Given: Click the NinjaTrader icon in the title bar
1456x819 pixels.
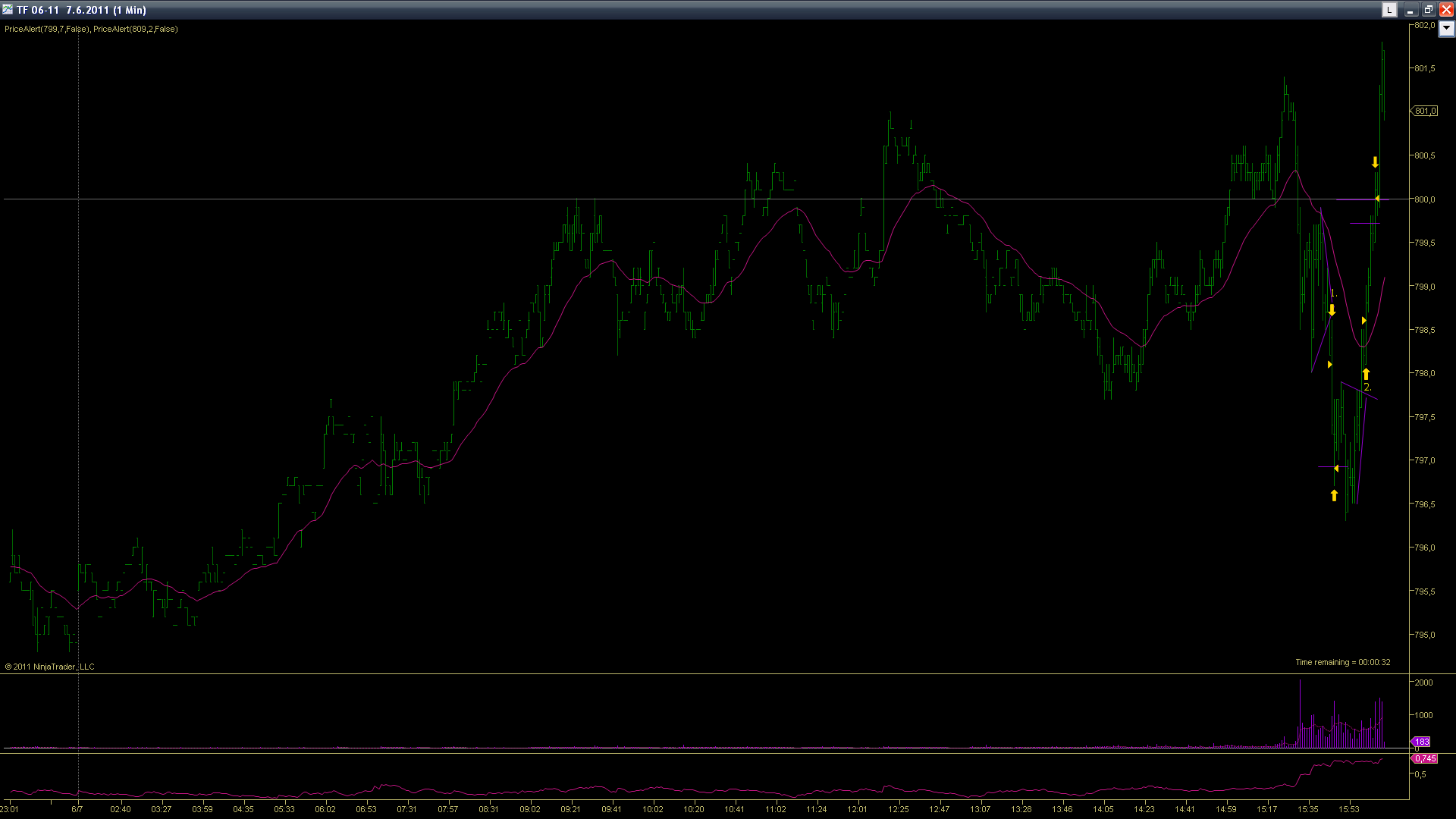Looking at the screenshot, I should tap(8, 10).
